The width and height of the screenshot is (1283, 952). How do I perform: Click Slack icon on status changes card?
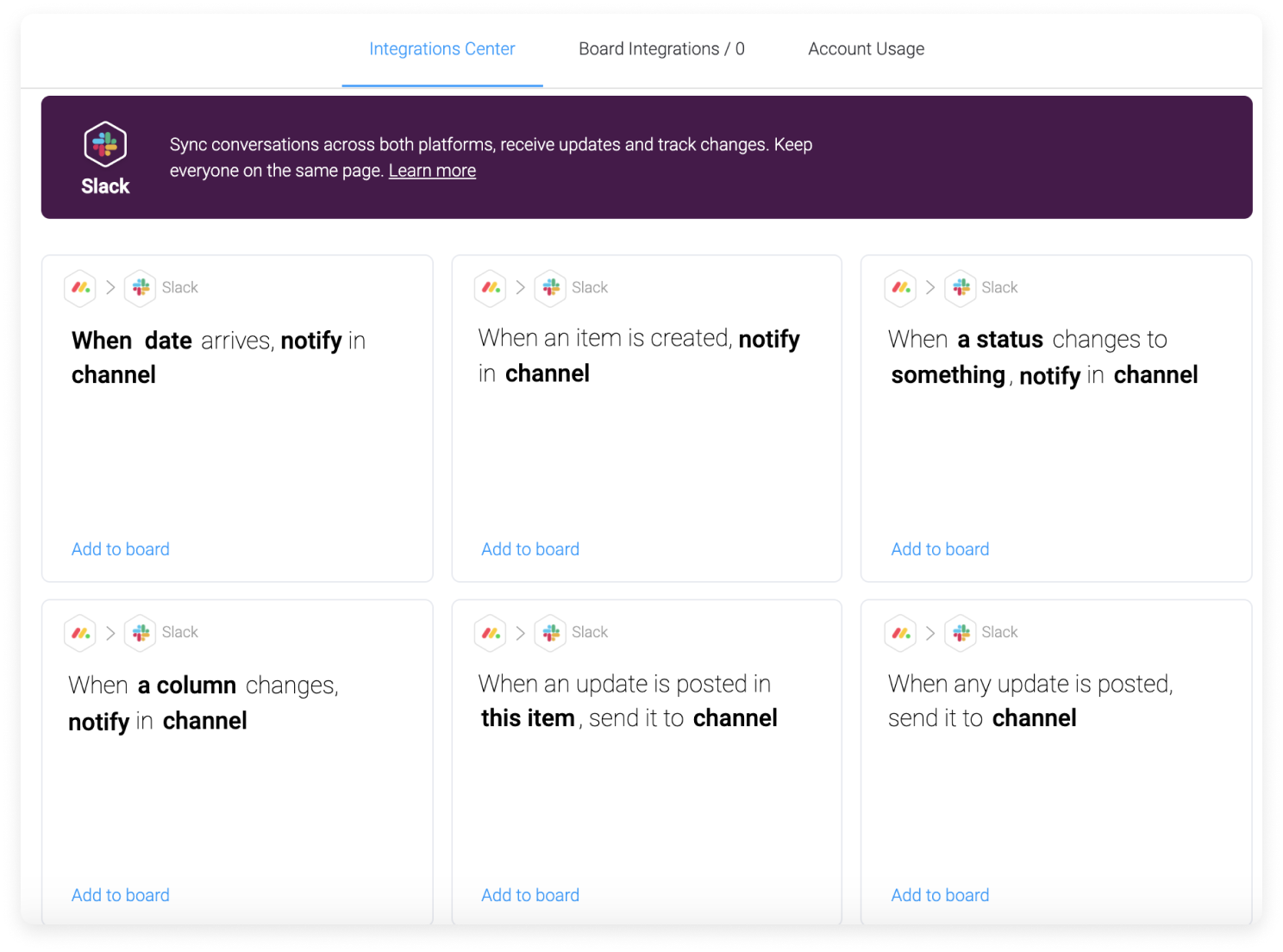click(x=961, y=288)
